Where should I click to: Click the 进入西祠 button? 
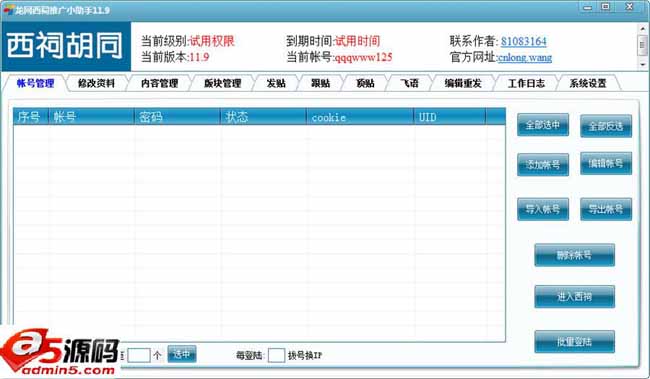click(x=574, y=296)
